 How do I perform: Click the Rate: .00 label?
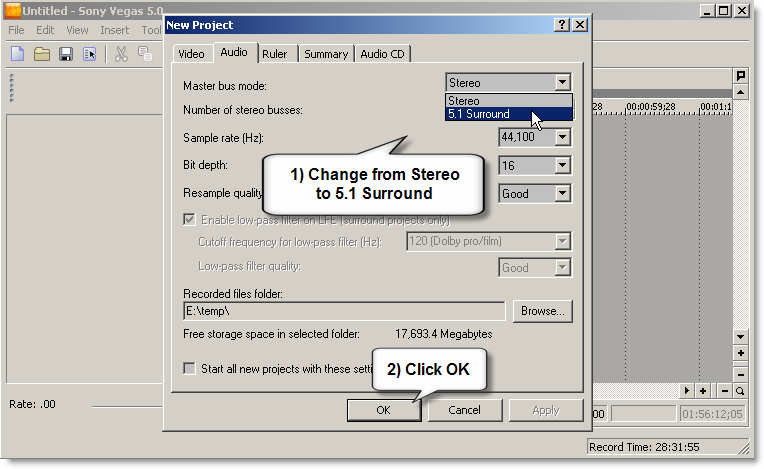(32, 404)
